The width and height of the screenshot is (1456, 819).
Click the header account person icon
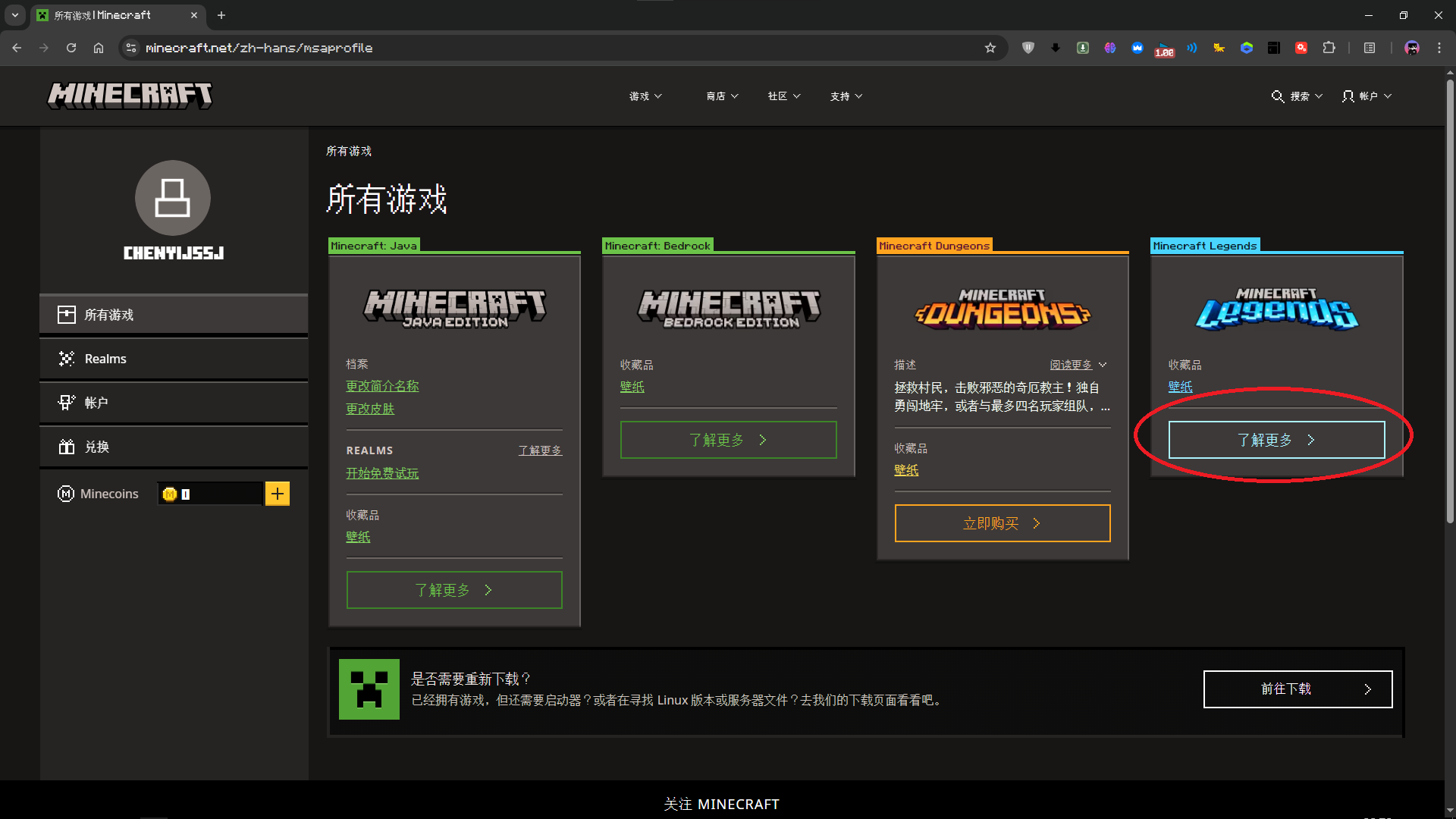pyautogui.click(x=1348, y=96)
